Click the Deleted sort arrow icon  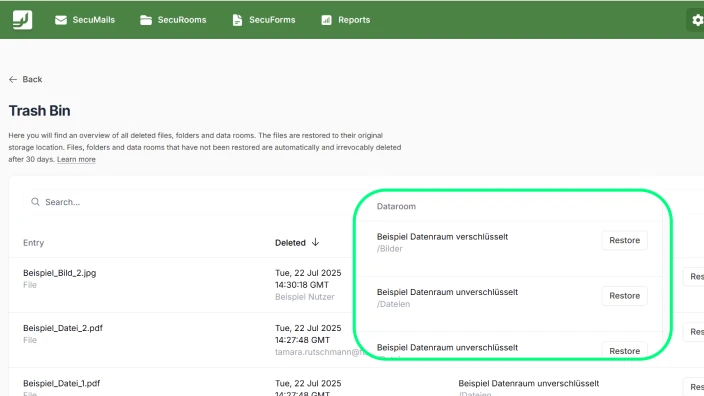pyautogui.click(x=316, y=242)
